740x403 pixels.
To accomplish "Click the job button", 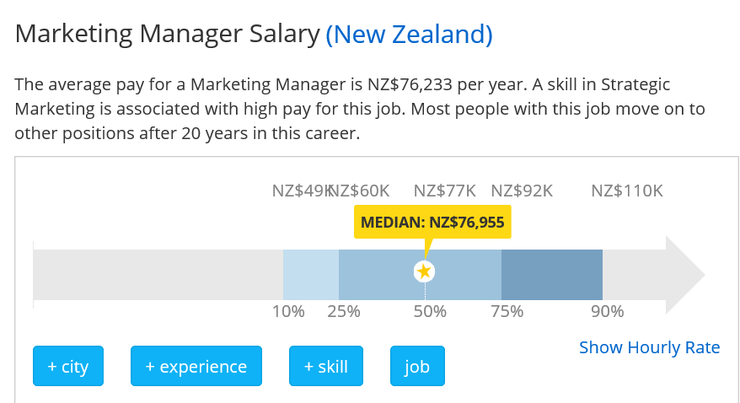I will [417, 366].
